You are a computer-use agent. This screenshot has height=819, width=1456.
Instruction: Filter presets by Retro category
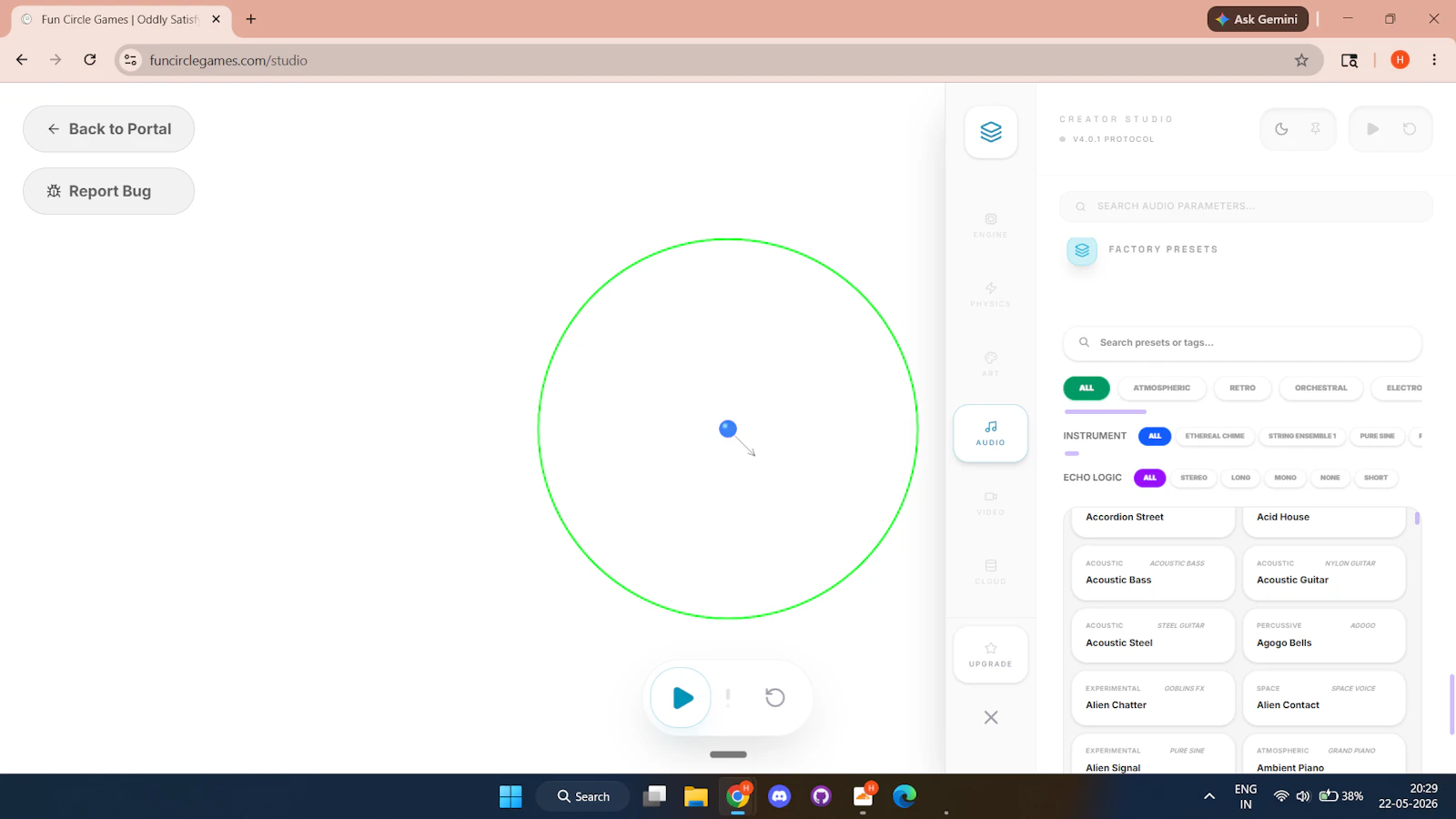point(1242,388)
